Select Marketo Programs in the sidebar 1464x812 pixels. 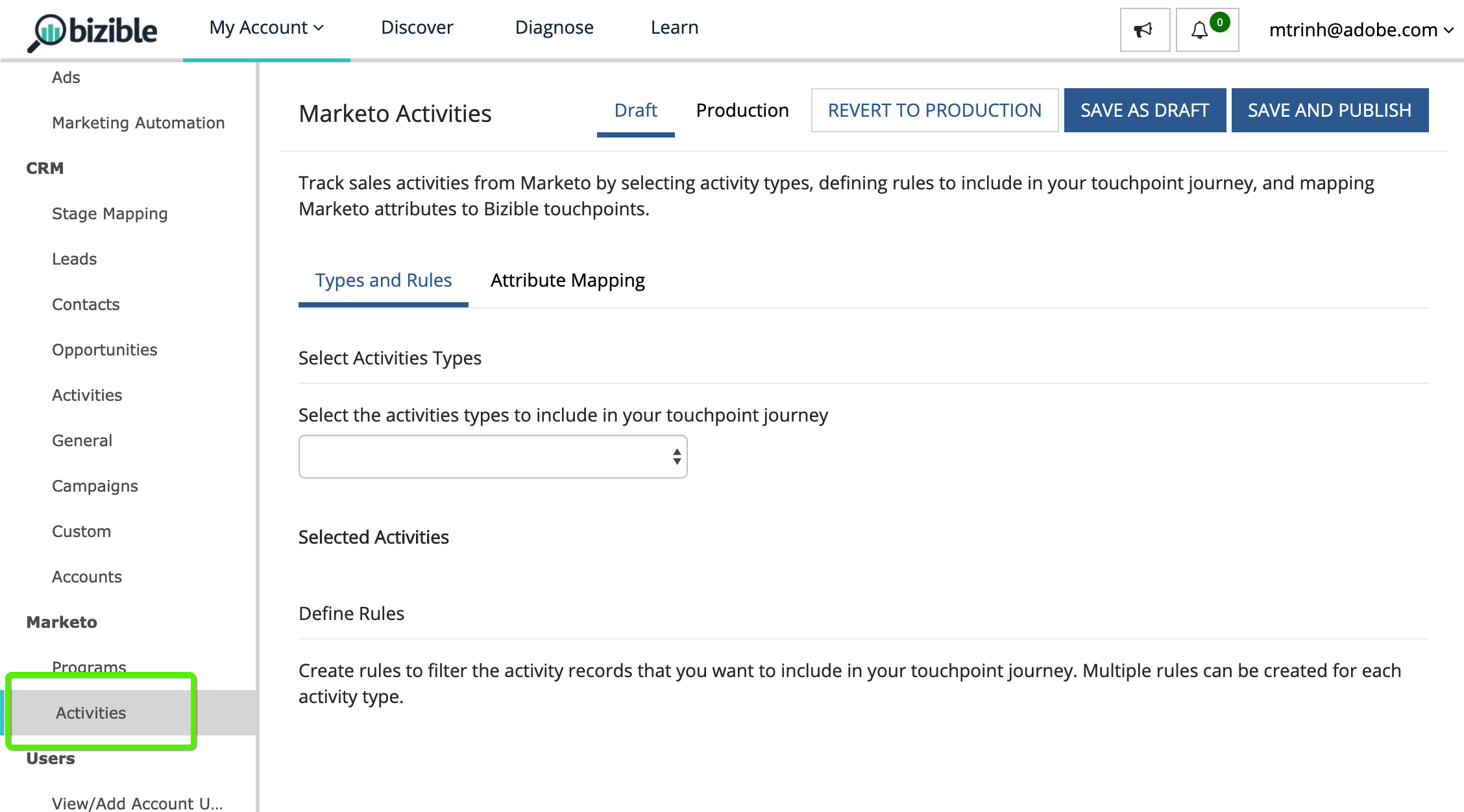[89, 666]
